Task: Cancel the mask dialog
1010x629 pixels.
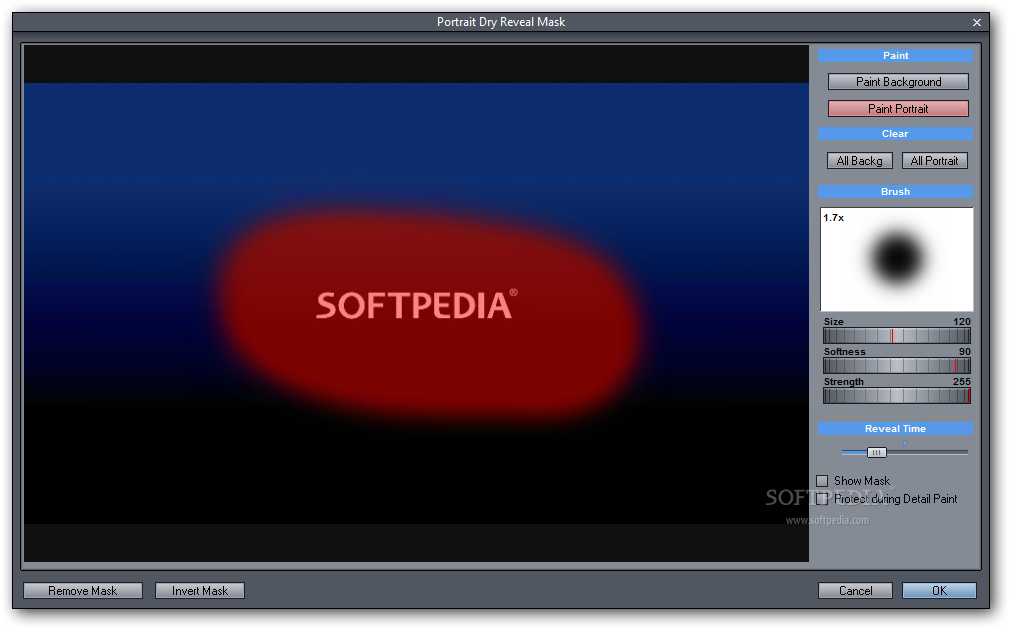Action: [x=855, y=590]
